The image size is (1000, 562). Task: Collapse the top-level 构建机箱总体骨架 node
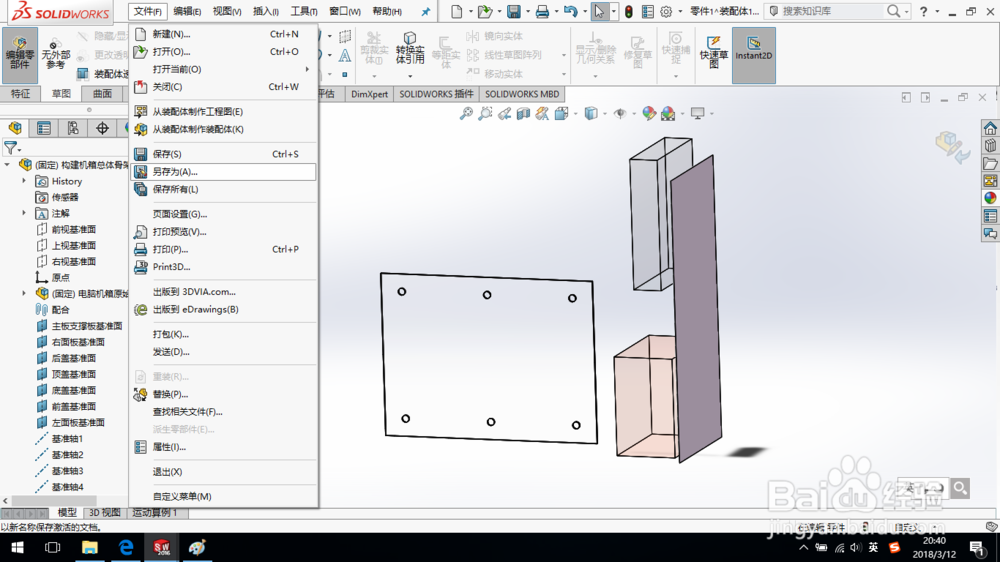pyautogui.click(x=8, y=165)
